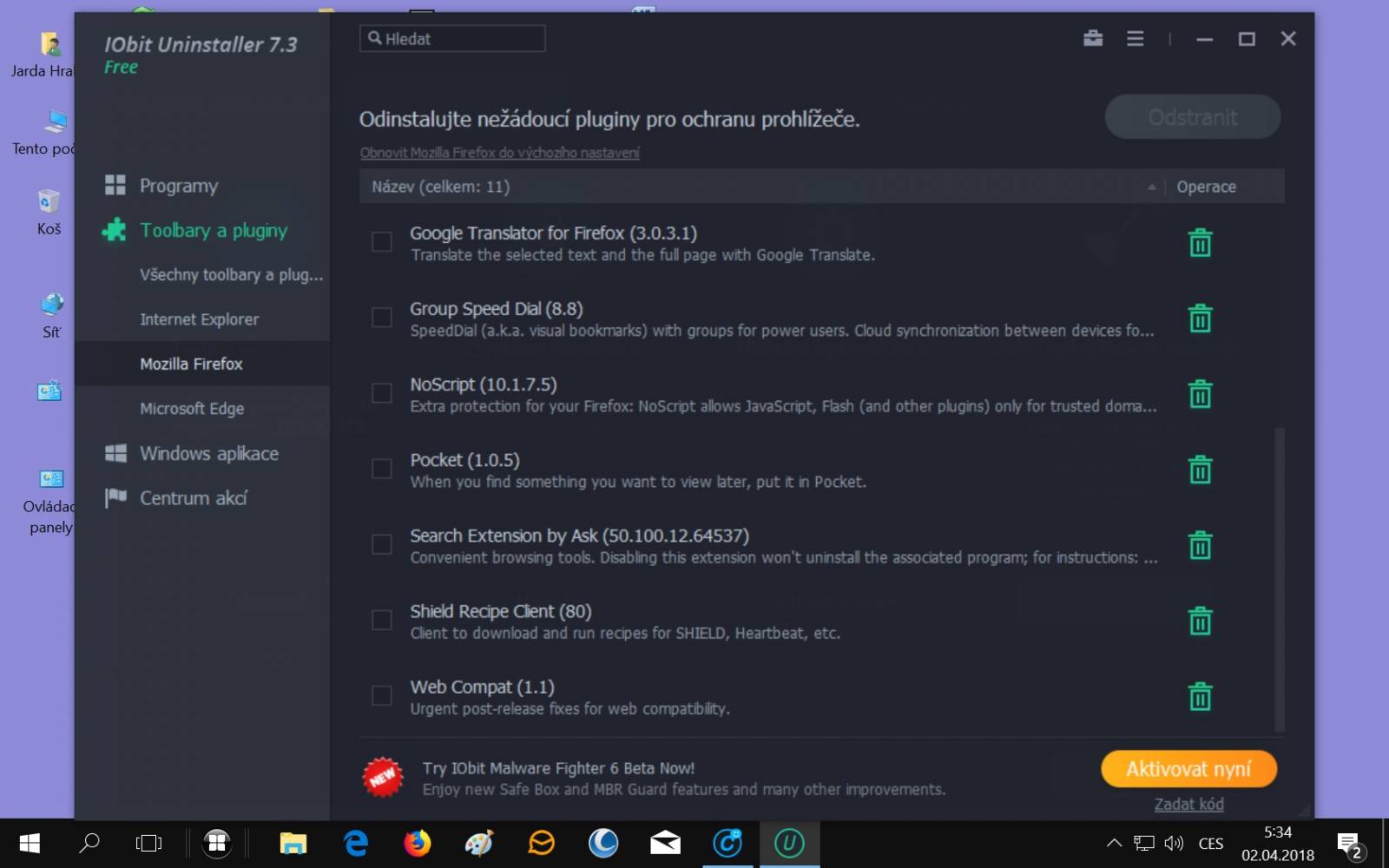Click the Odstranit button
The height and width of the screenshot is (868, 1389).
point(1192,117)
